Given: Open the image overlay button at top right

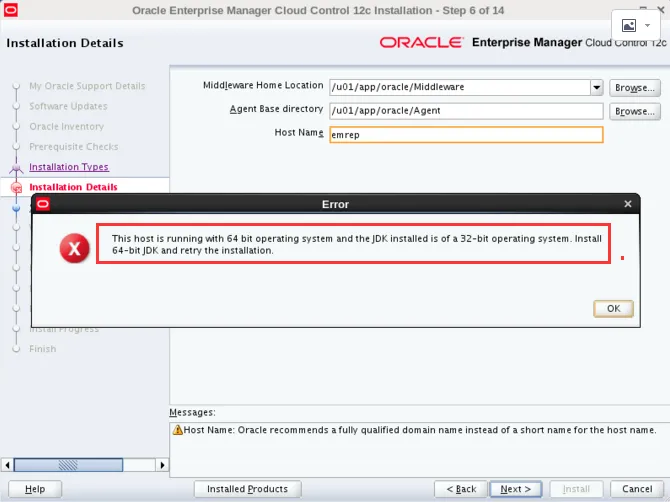Looking at the screenshot, I should click(x=629, y=26).
